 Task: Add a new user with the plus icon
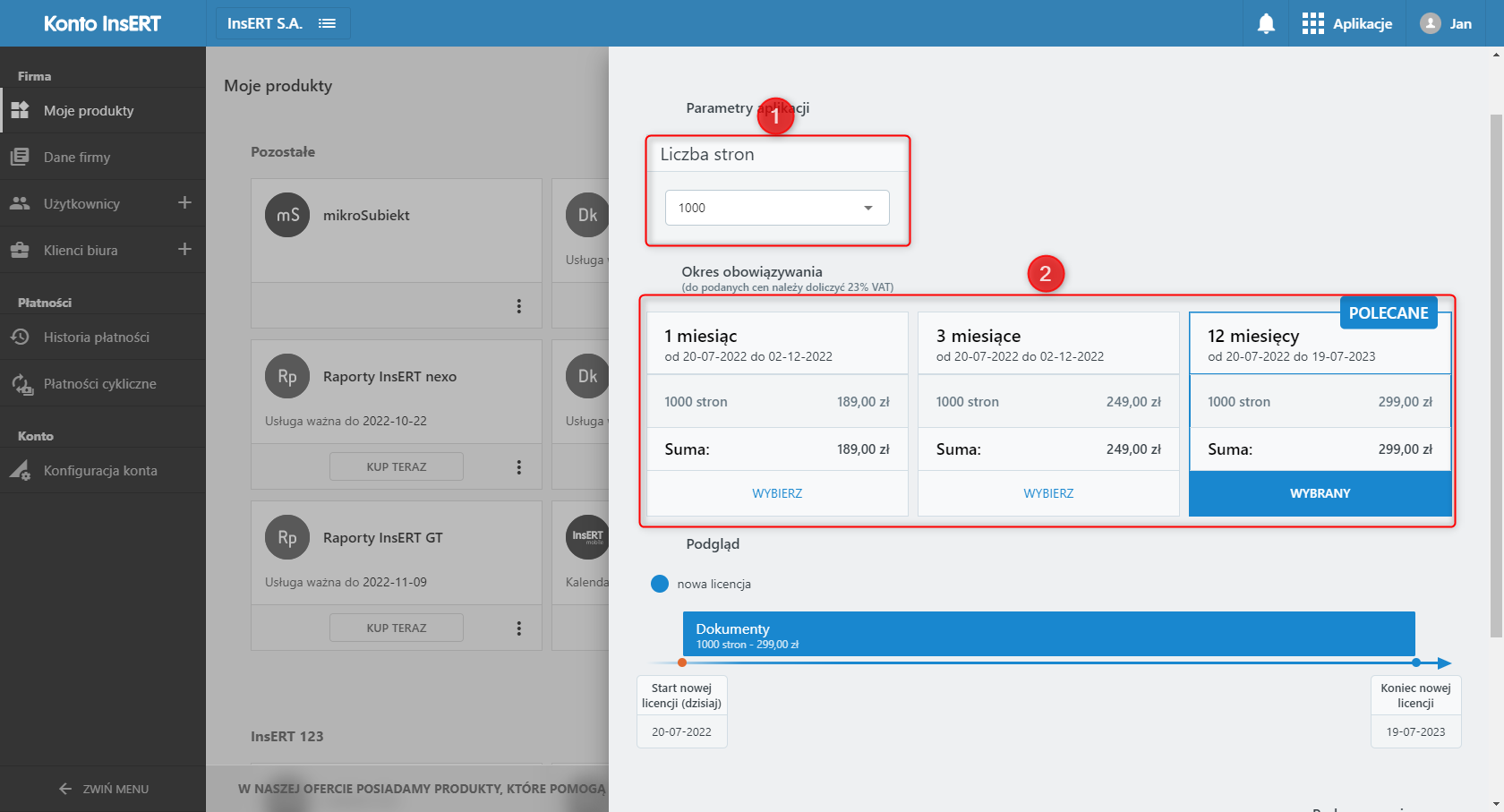click(184, 202)
